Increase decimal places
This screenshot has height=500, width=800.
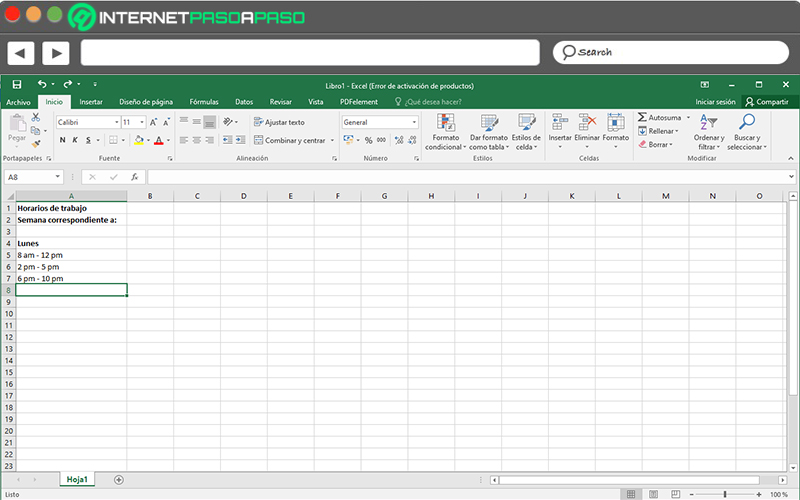399,140
